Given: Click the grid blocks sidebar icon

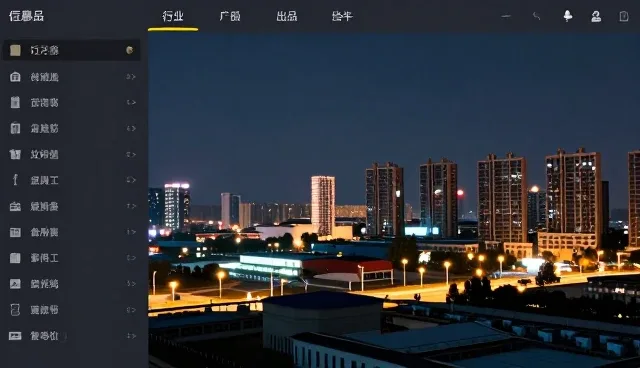Looking at the screenshot, I should tap(15, 154).
